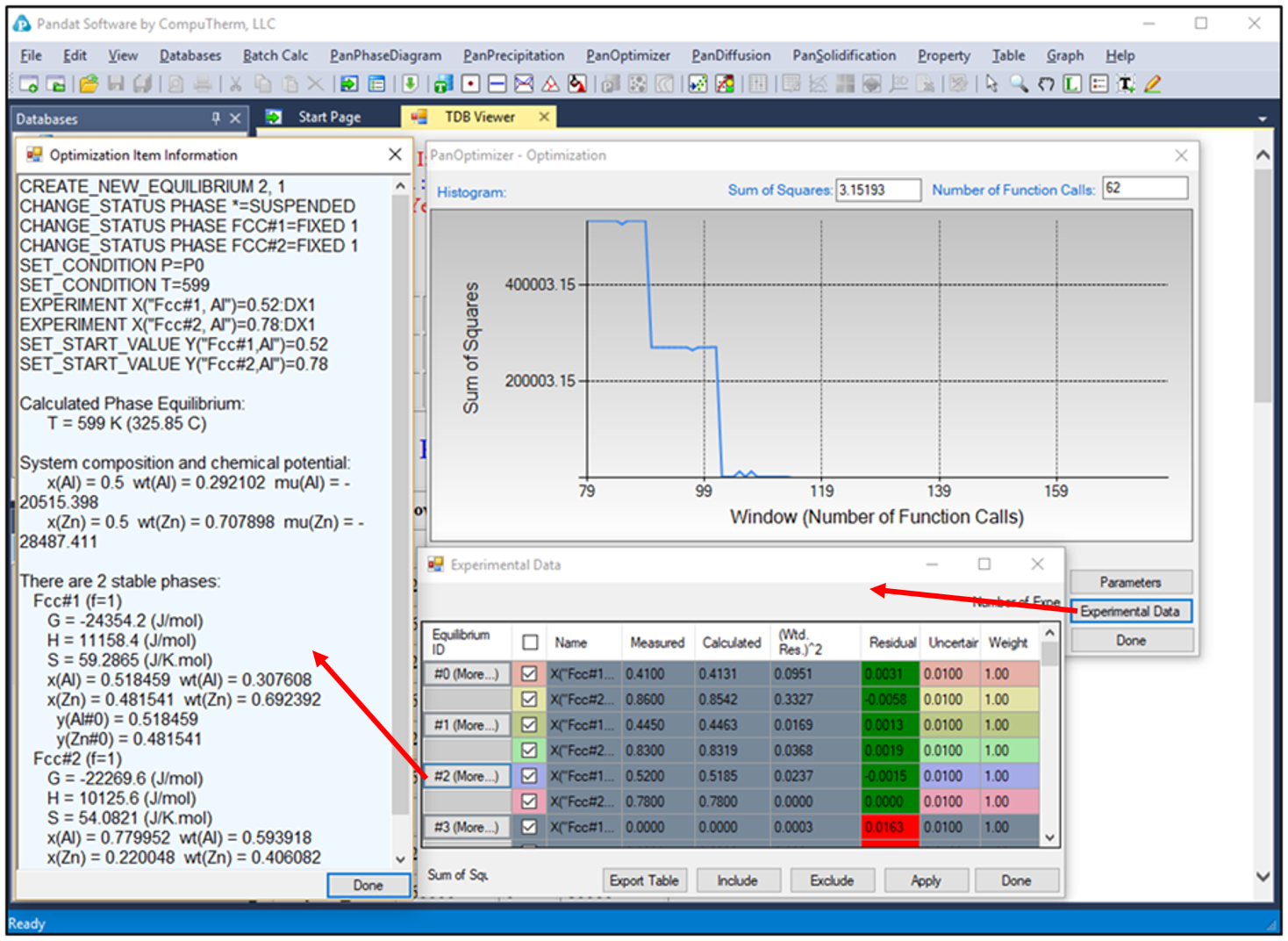The width and height of the screenshot is (1288, 941).
Task: Open the tab list dropdown arrow
Action: coord(1262,119)
